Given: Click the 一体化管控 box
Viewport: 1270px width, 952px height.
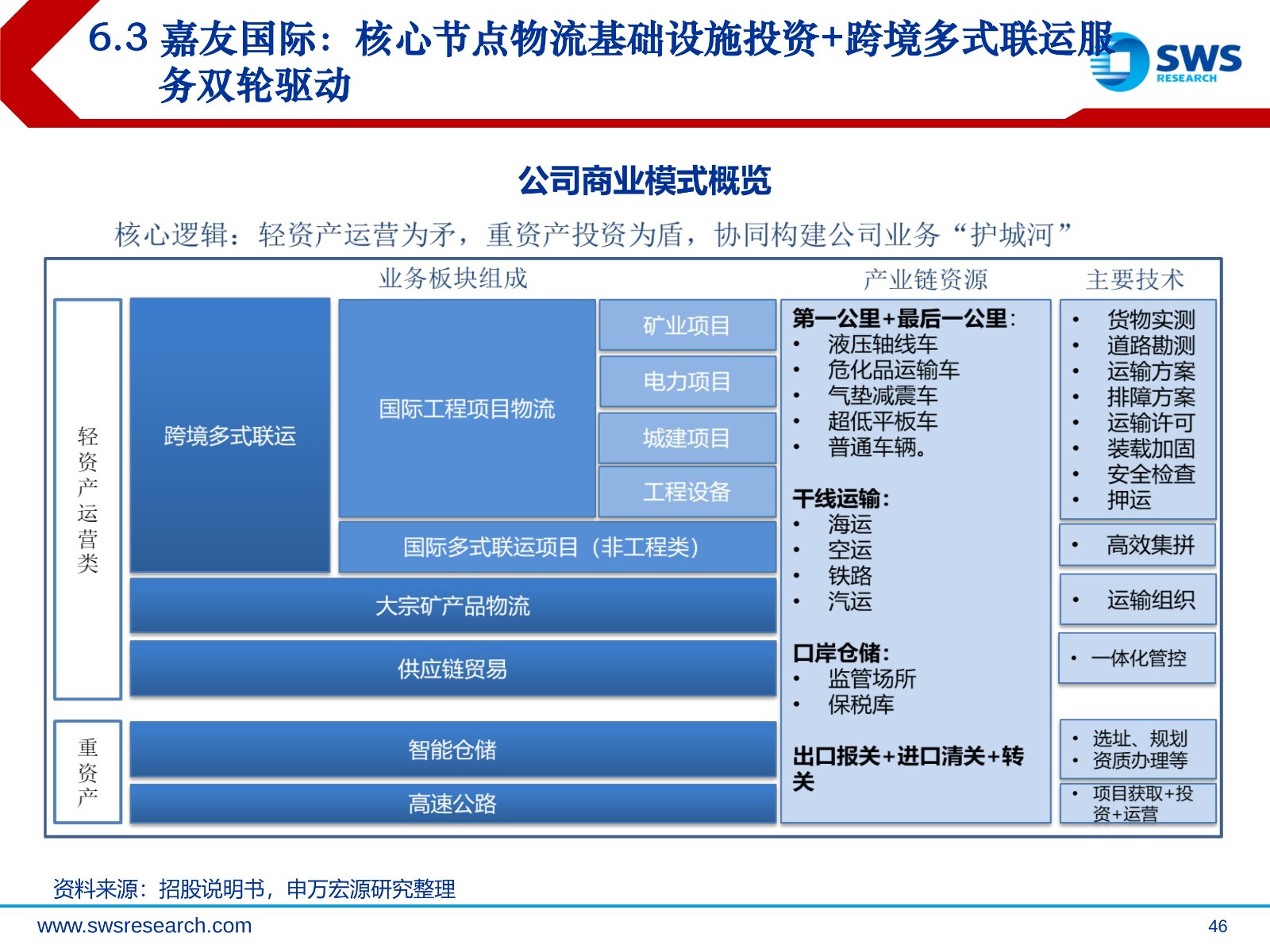Looking at the screenshot, I should tap(1137, 658).
